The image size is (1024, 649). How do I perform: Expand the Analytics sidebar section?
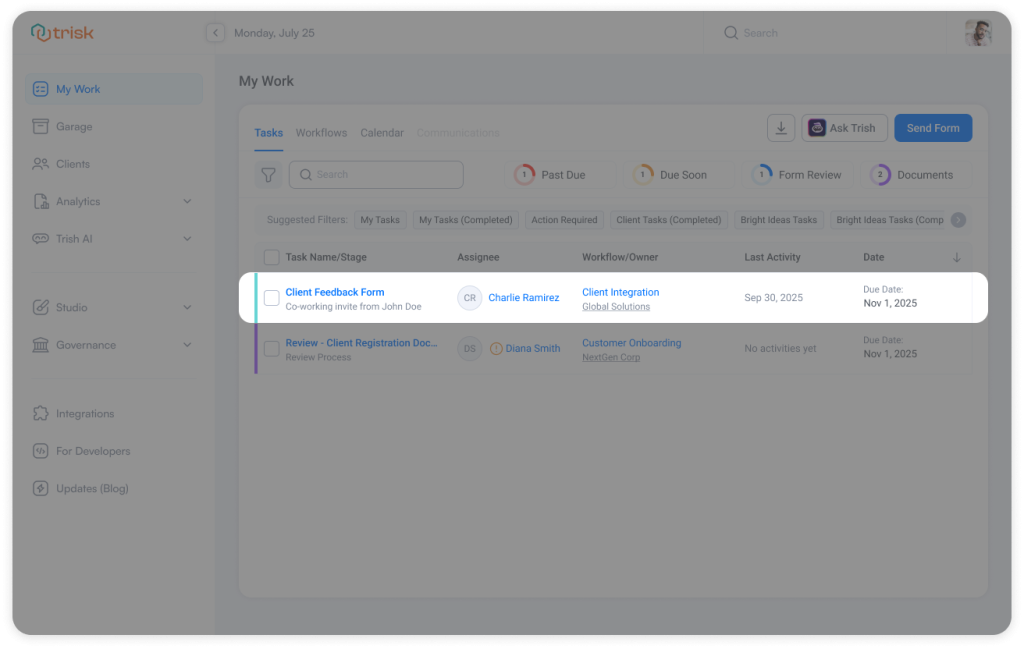pyautogui.click(x=188, y=201)
